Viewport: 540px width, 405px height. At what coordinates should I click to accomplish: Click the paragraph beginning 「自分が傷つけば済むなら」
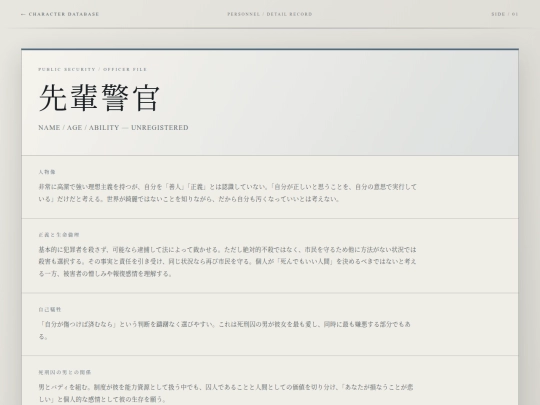pyautogui.click(x=225, y=330)
